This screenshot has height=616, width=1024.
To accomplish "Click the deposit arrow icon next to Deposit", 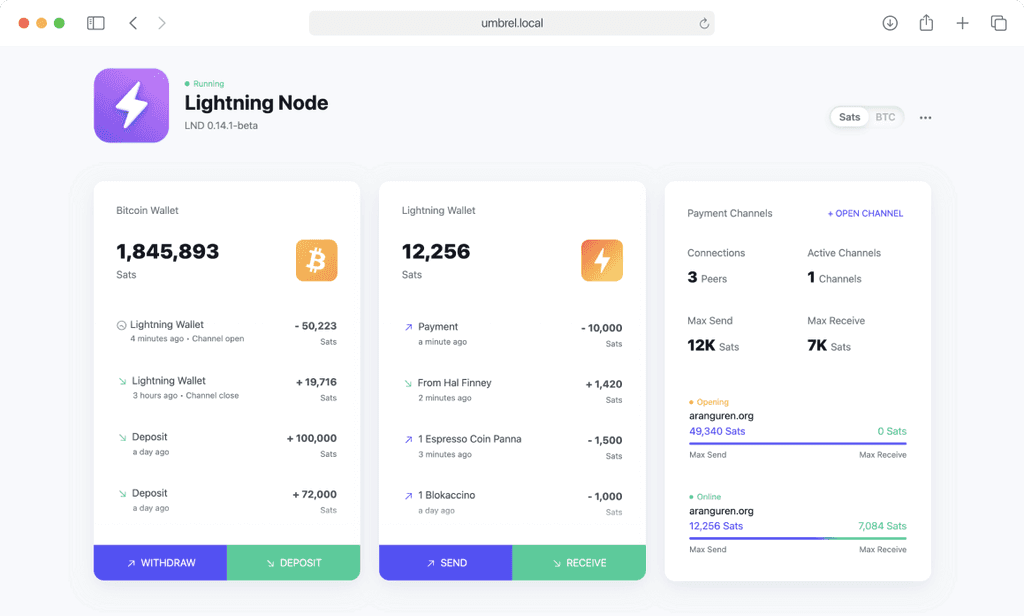I will coord(124,437).
